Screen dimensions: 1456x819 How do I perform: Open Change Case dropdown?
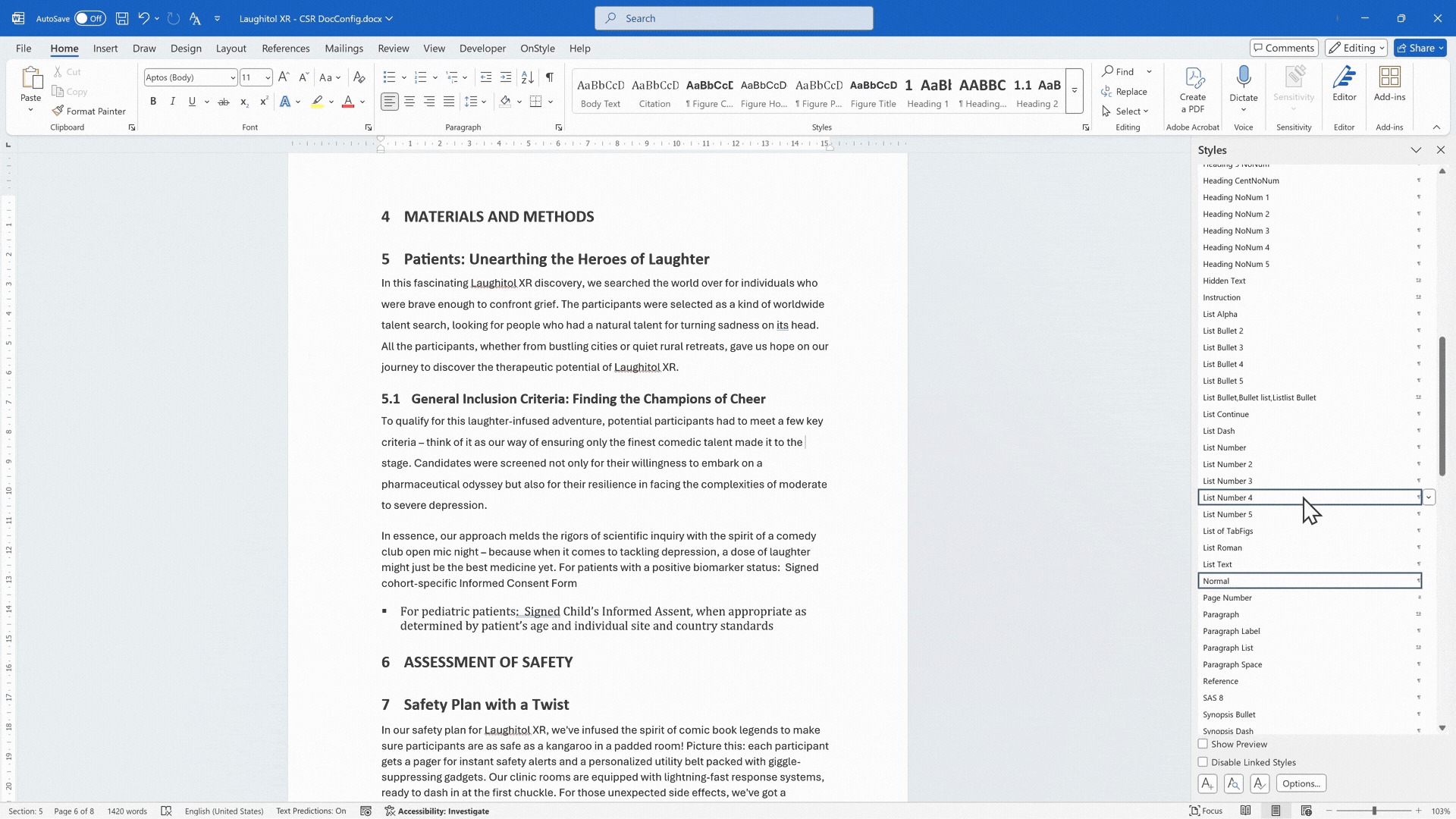tap(329, 77)
